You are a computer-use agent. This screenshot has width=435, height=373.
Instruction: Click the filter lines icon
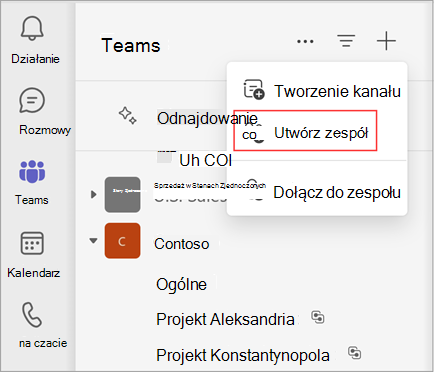click(x=346, y=41)
